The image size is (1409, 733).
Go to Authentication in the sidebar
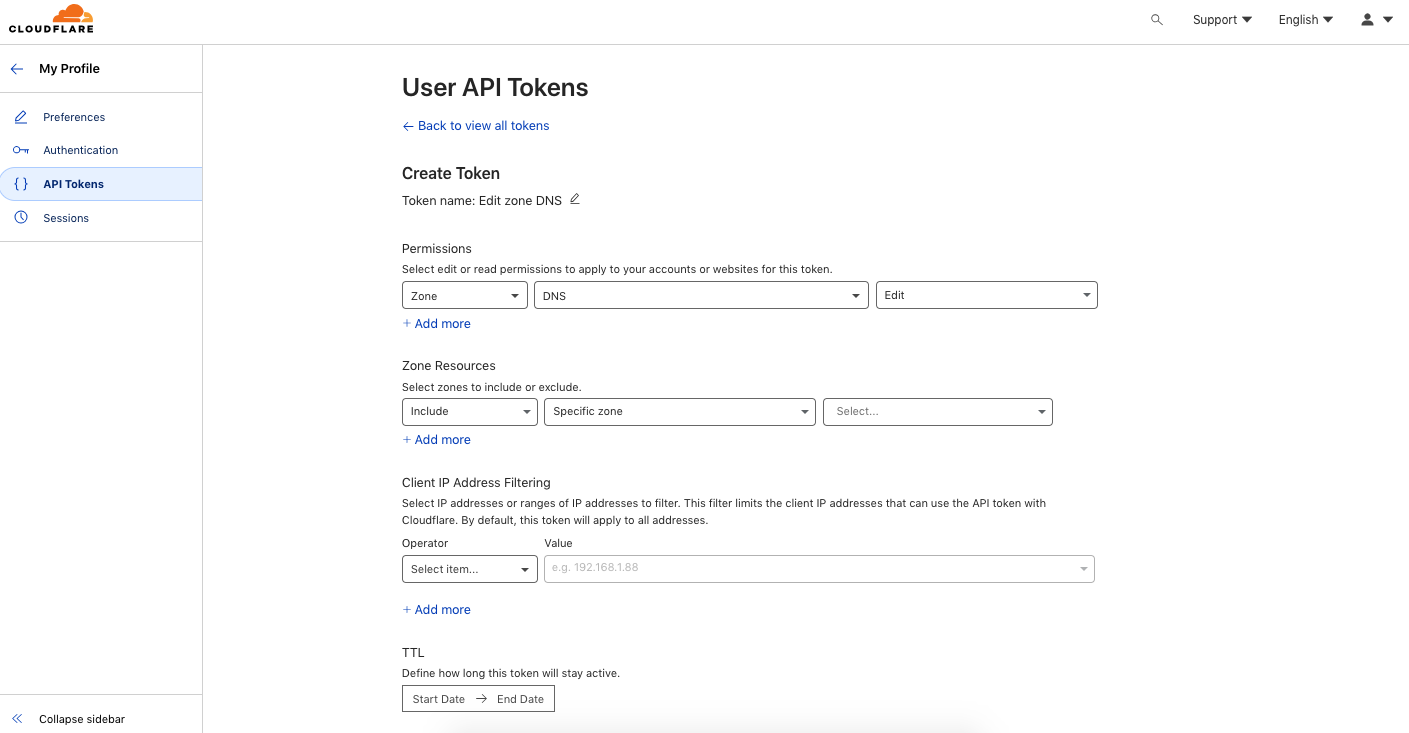(x=80, y=150)
